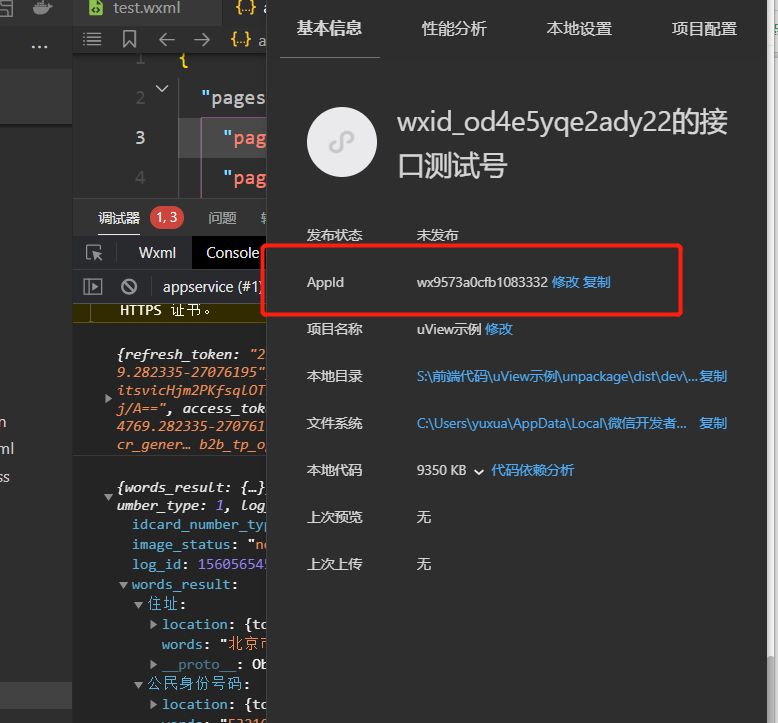Select the Console devtools tab
This screenshot has width=778, height=723.
232,253
